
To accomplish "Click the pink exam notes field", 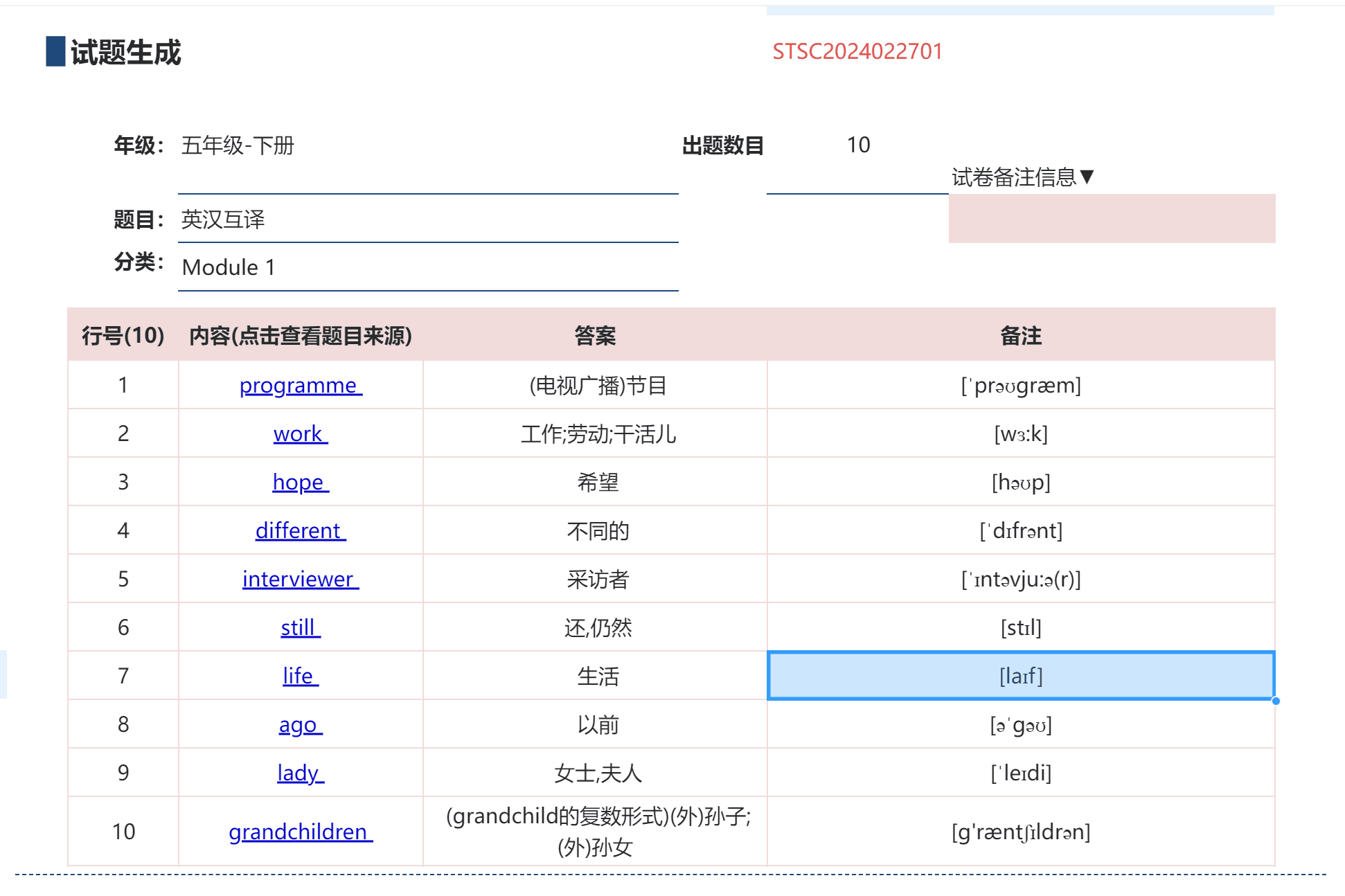I will (x=1112, y=218).
